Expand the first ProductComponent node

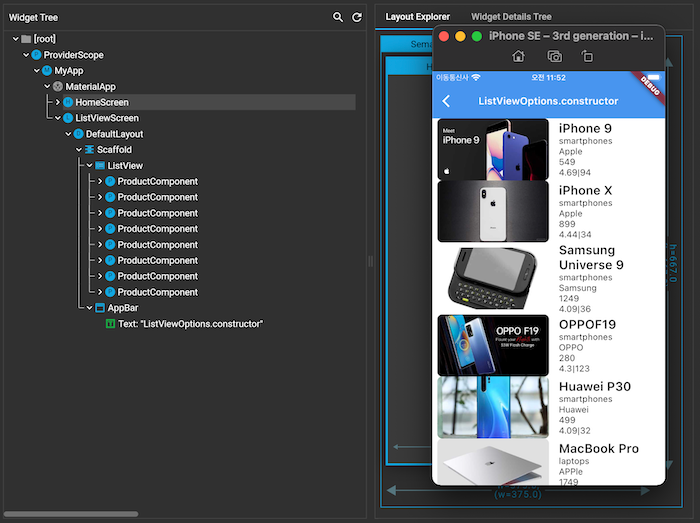click(x=100, y=181)
